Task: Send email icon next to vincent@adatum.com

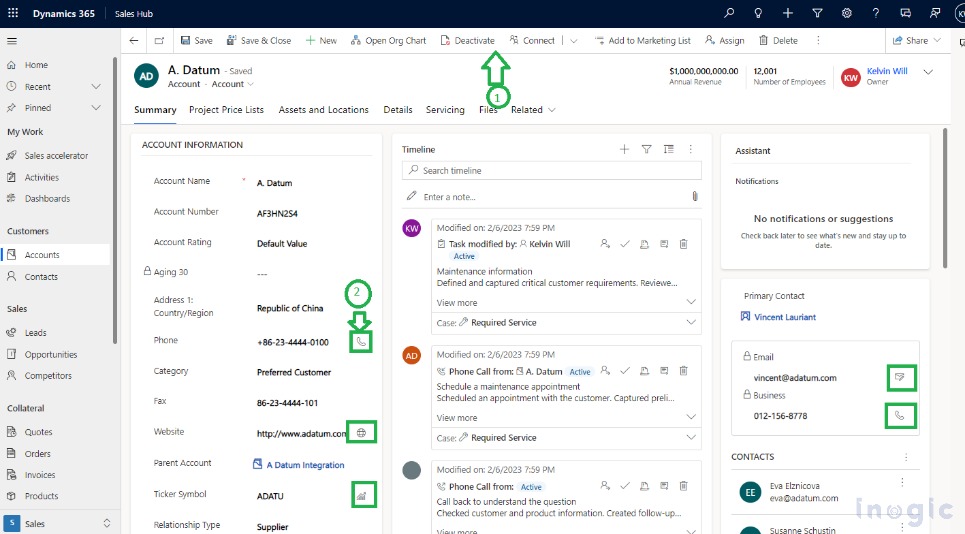Action: (x=900, y=377)
